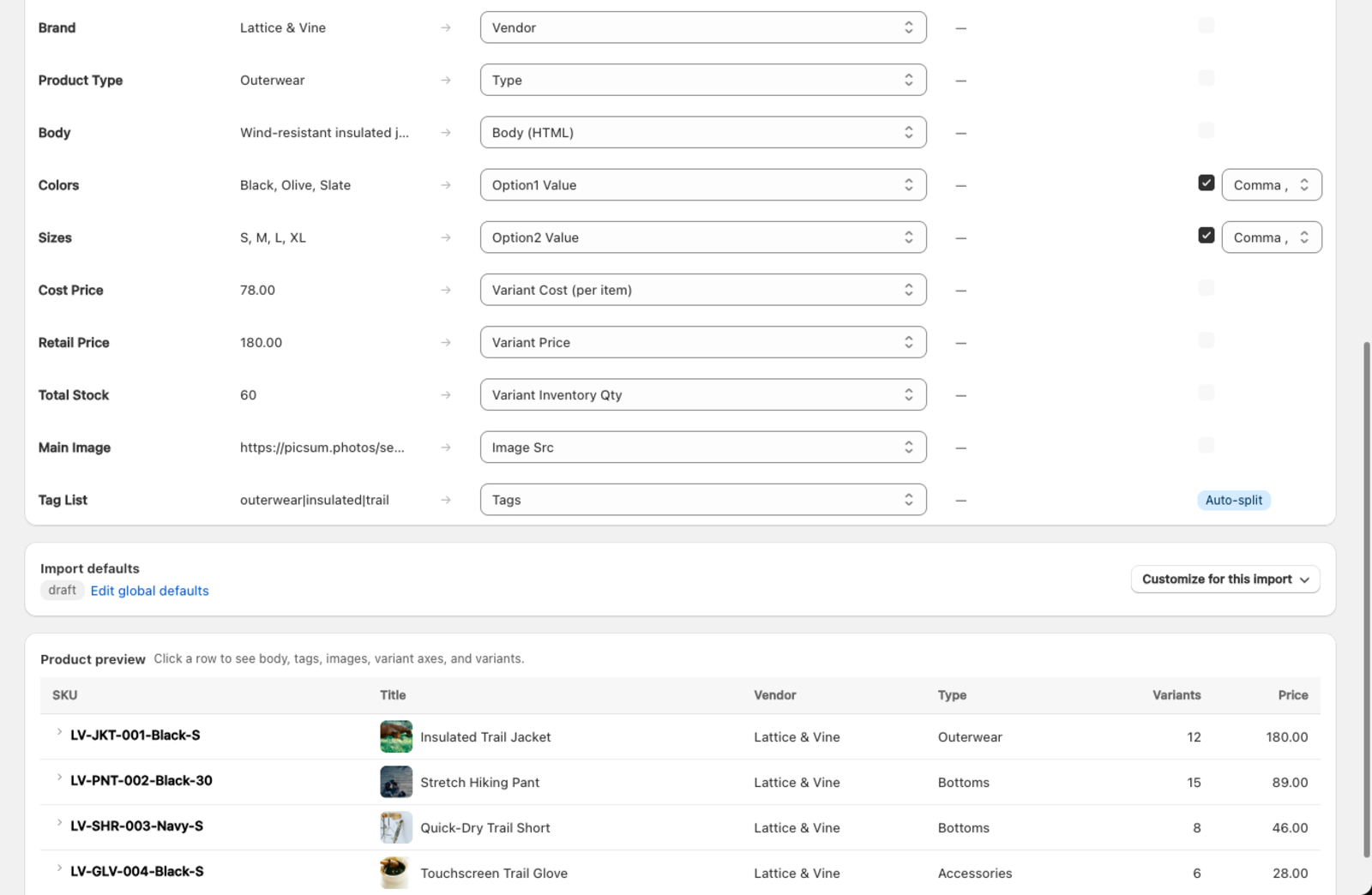
Task: Expand the LV-JKT-001-Black-S row chevron
Action: 59,732
